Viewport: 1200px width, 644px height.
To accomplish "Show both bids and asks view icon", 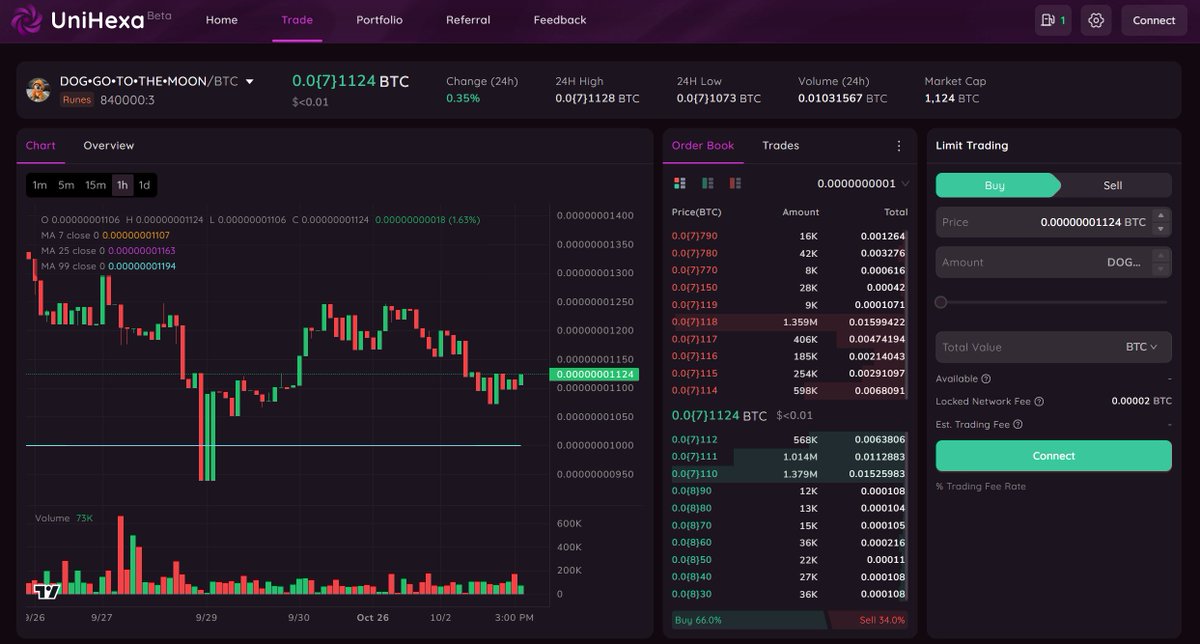I will click(x=680, y=183).
